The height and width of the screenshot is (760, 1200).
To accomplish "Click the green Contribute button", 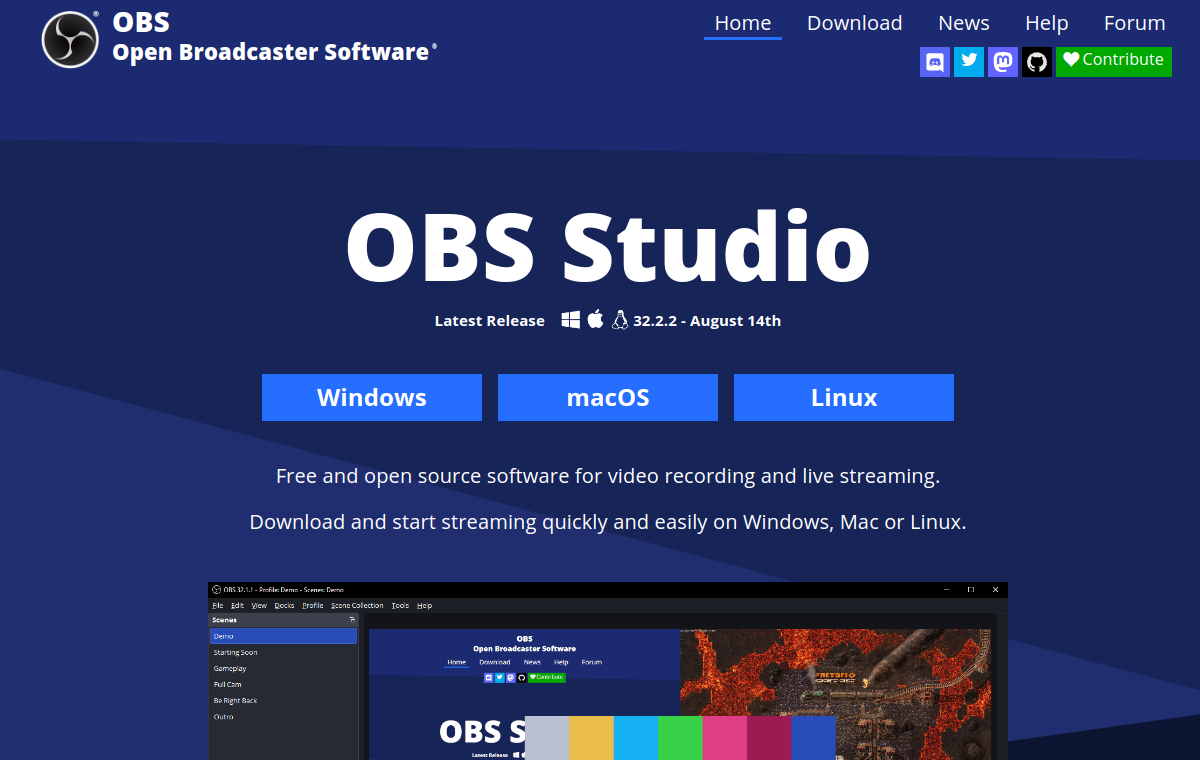I will click(1114, 60).
